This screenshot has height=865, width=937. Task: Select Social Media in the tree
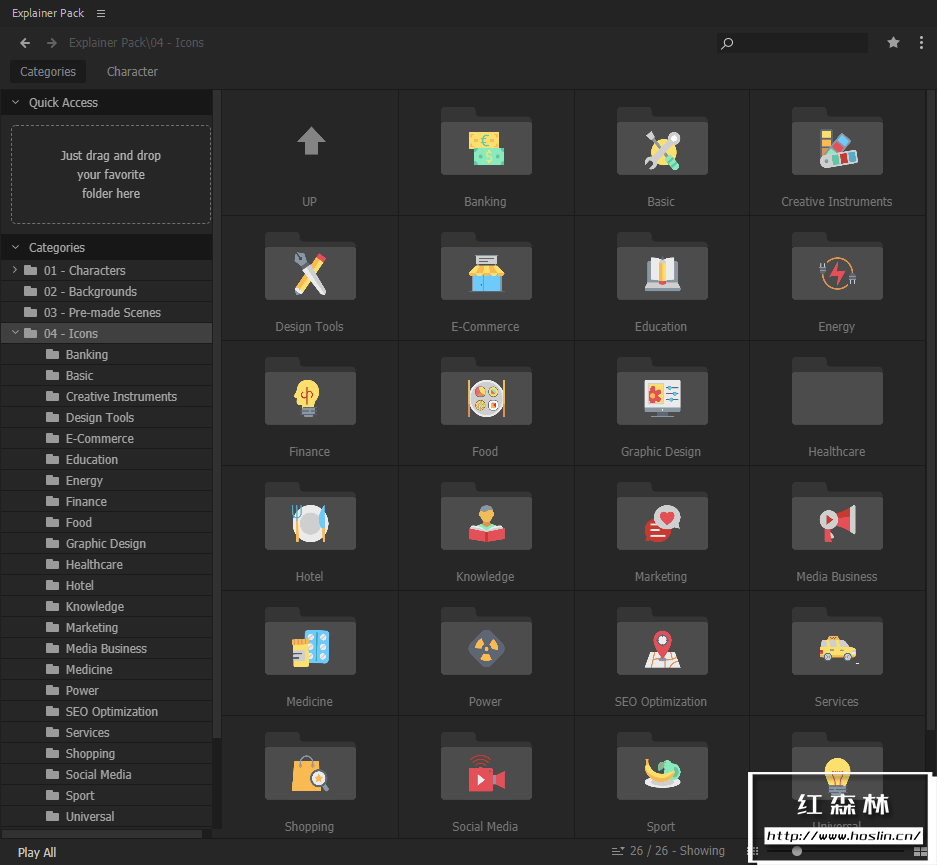[106, 774]
